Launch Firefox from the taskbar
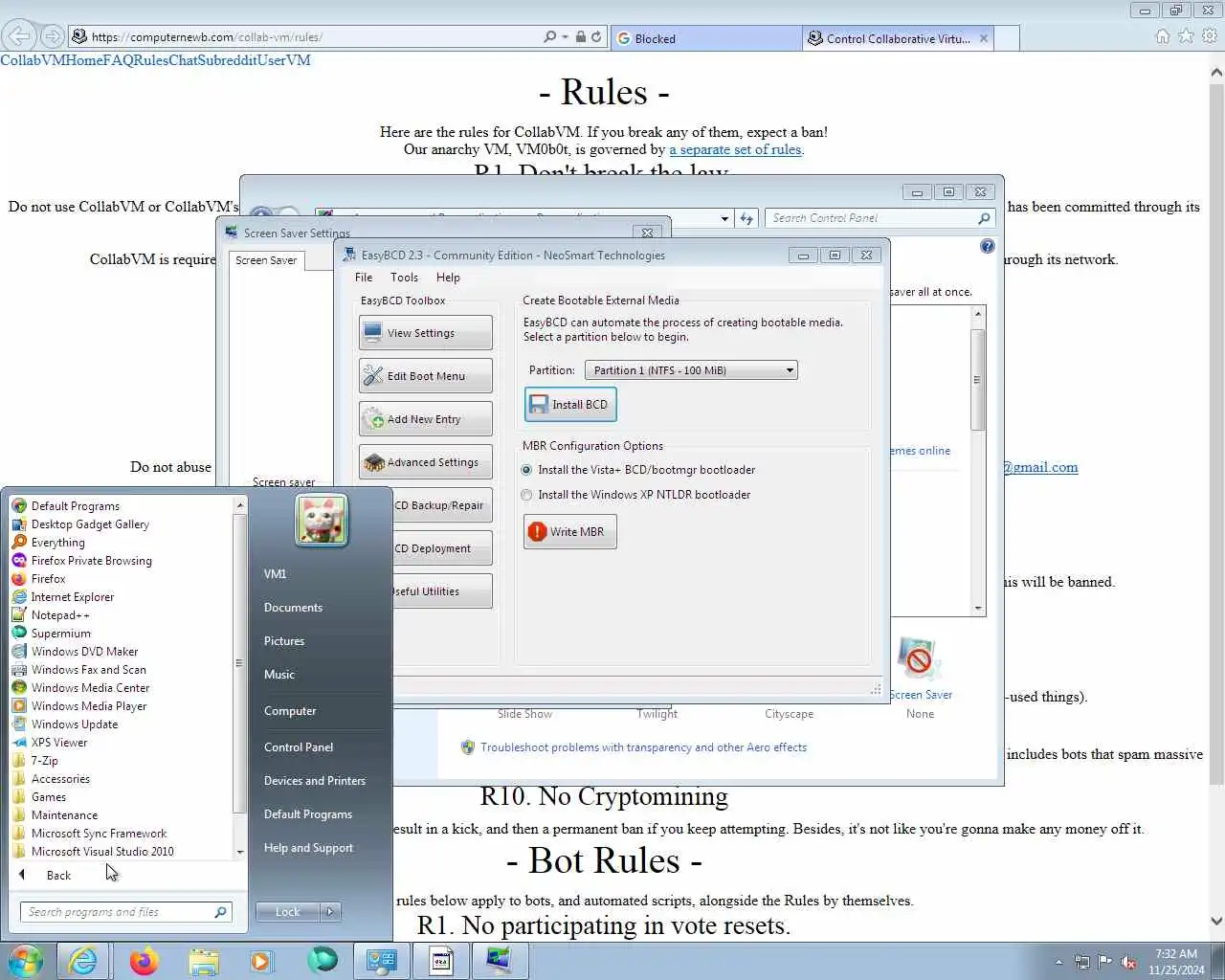 pos(144,961)
